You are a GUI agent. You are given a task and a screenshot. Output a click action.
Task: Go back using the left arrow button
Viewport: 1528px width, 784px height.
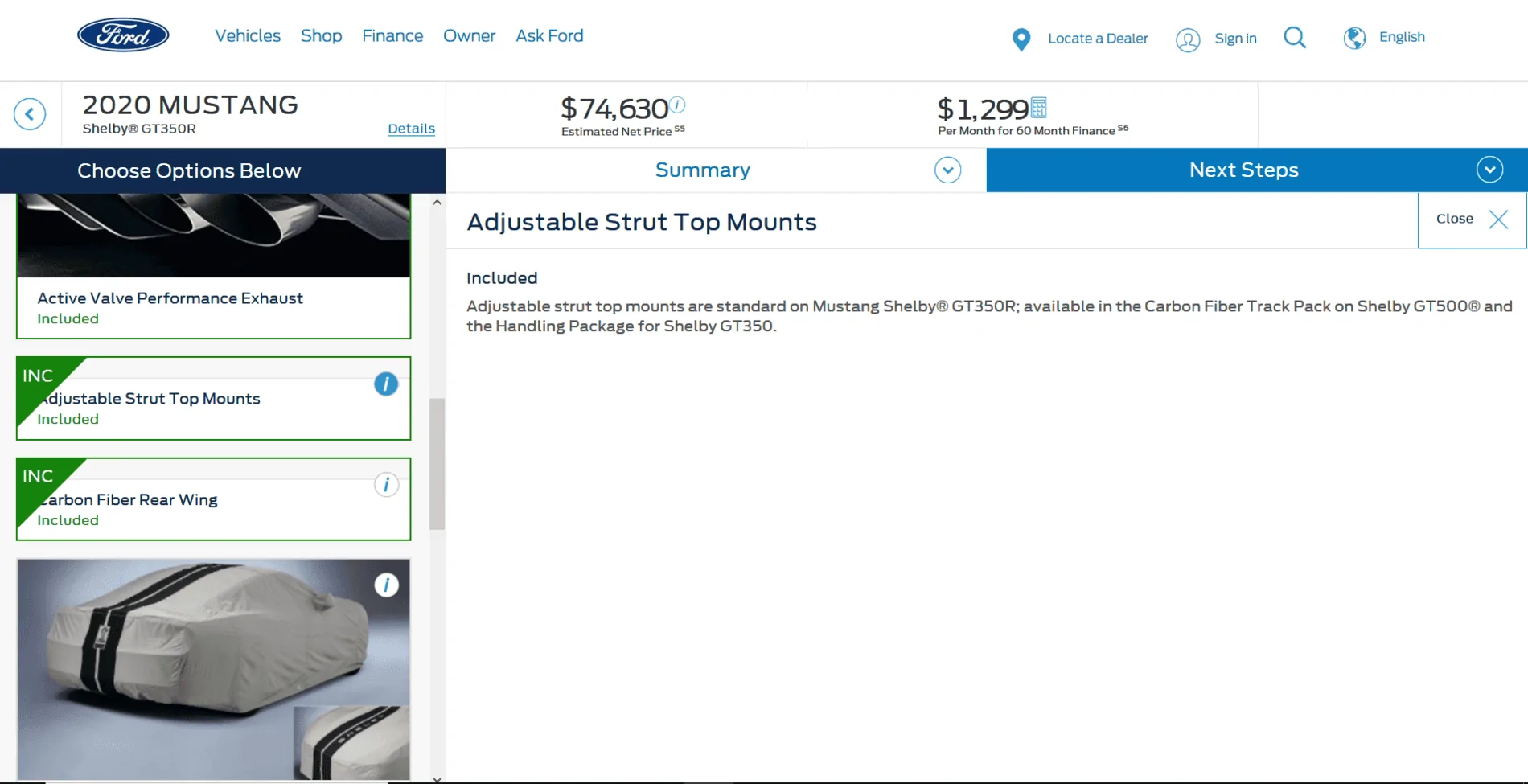pyautogui.click(x=30, y=114)
